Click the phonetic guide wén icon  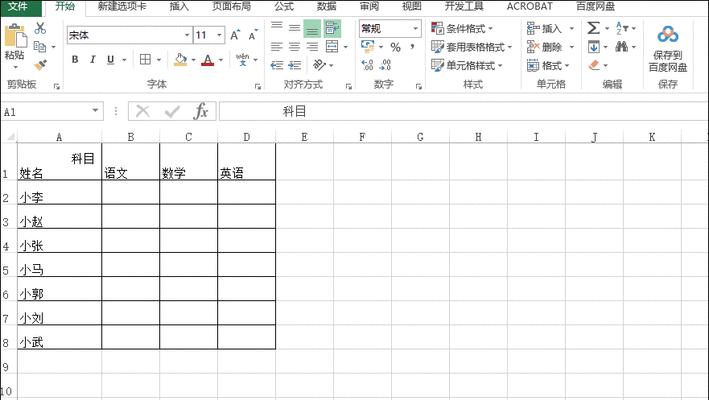point(242,60)
